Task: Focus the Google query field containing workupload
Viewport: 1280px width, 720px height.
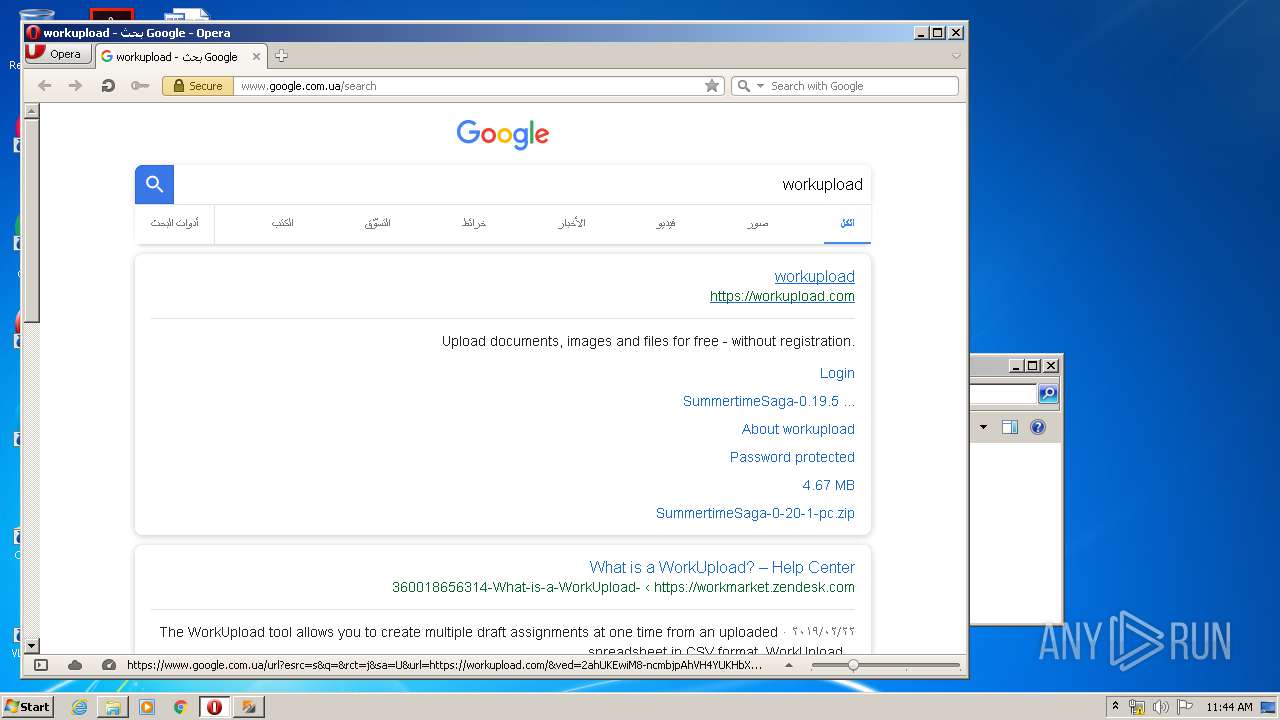Action: 522,184
